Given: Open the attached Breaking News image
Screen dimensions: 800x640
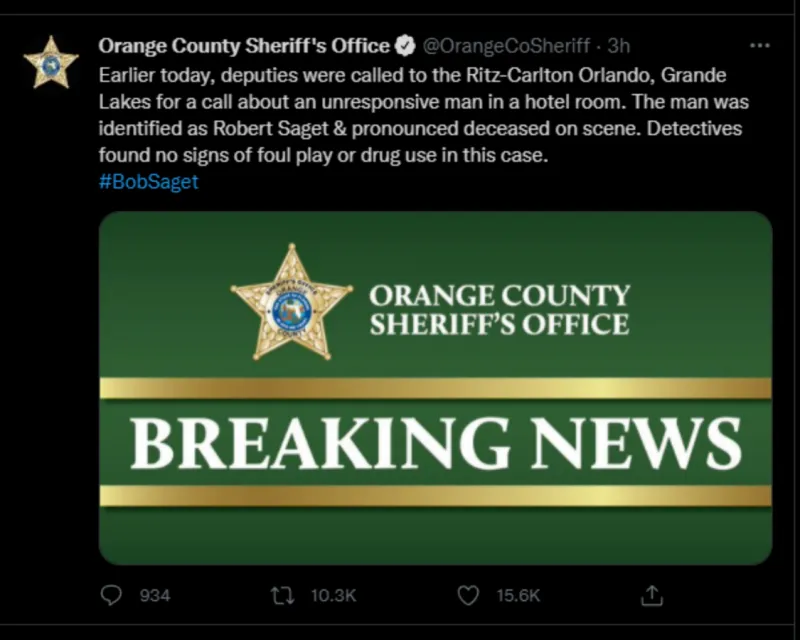Looking at the screenshot, I should [x=435, y=388].
